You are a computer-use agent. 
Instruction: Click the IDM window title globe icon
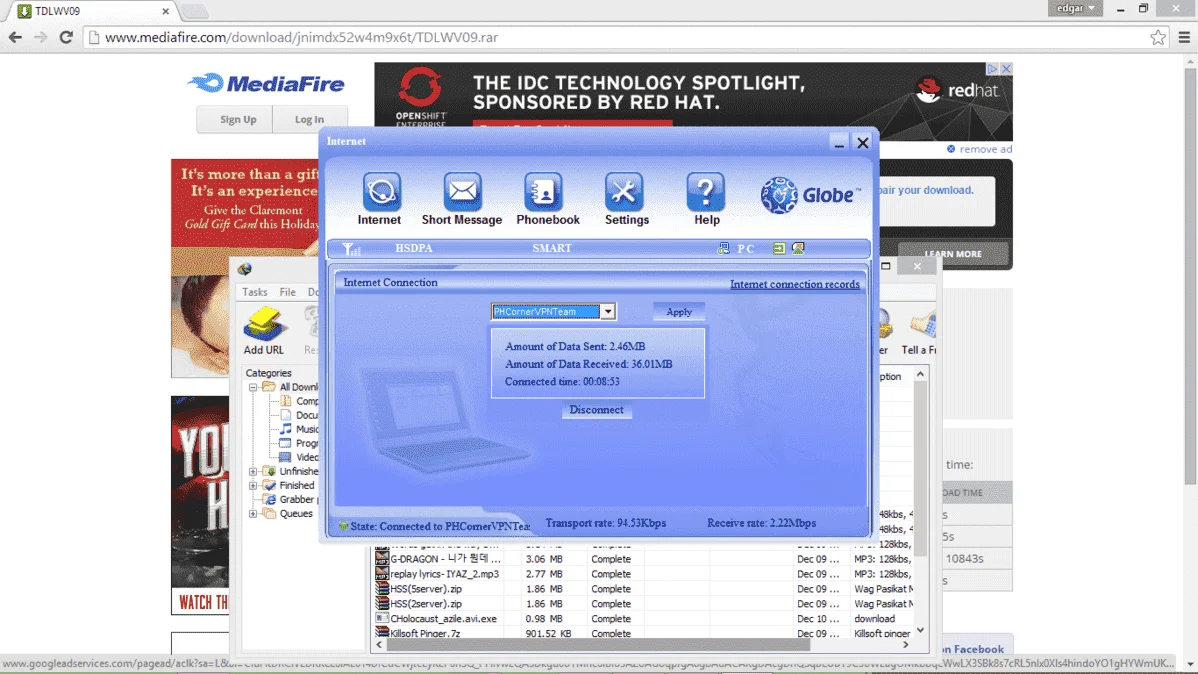click(244, 269)
